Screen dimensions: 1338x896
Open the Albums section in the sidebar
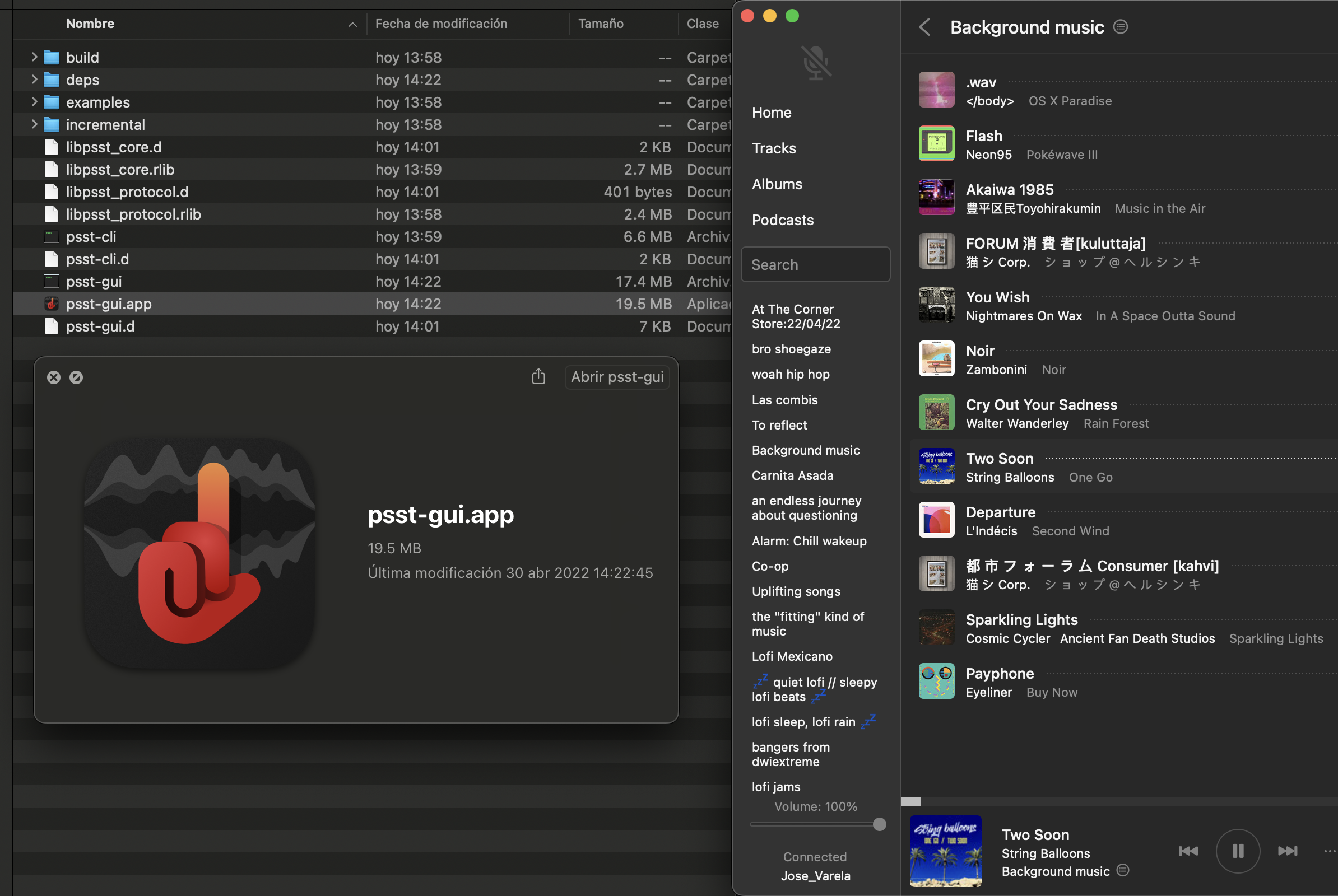(777, 184)
